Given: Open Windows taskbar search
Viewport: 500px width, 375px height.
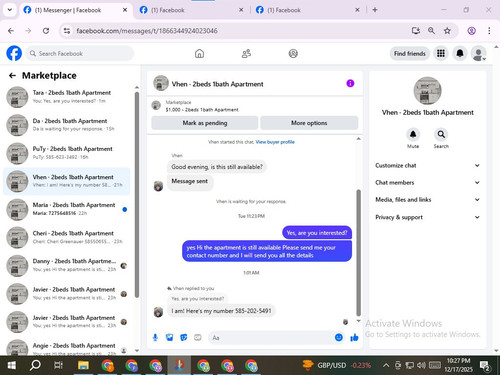Looking at the screenshot, I should point(35,365).
